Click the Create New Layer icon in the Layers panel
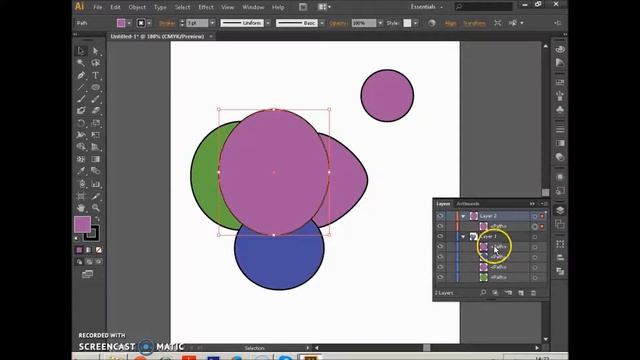The width and height of the screenshot is (640, 360). [x=521, y=293]
